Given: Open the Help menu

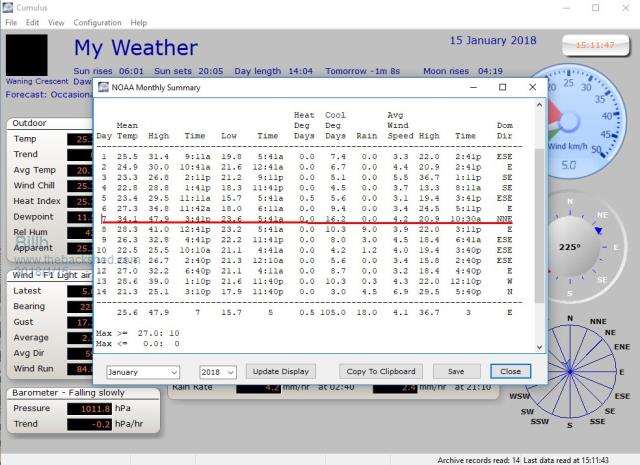Looking at the screenshot, I should coord(138,22).
